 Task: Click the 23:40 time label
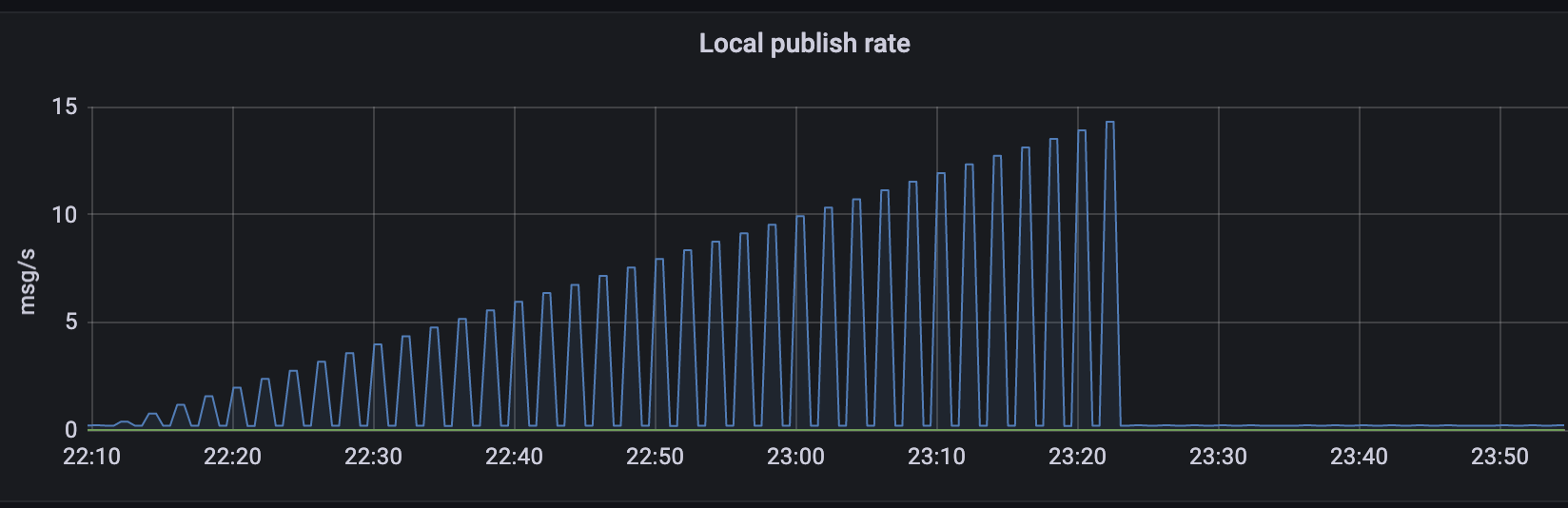(1359, 457)
